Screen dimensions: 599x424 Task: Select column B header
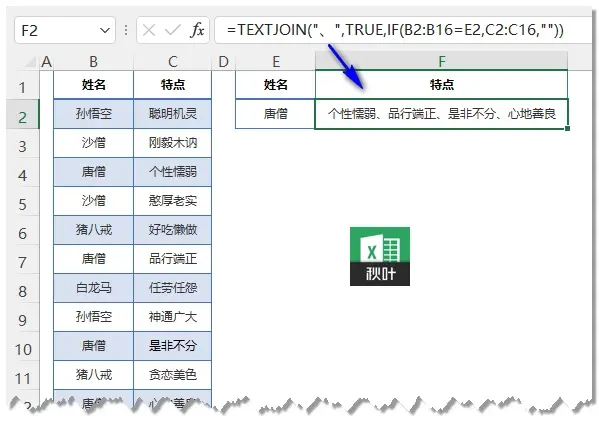pyautogui.click(x=94, y=62)
